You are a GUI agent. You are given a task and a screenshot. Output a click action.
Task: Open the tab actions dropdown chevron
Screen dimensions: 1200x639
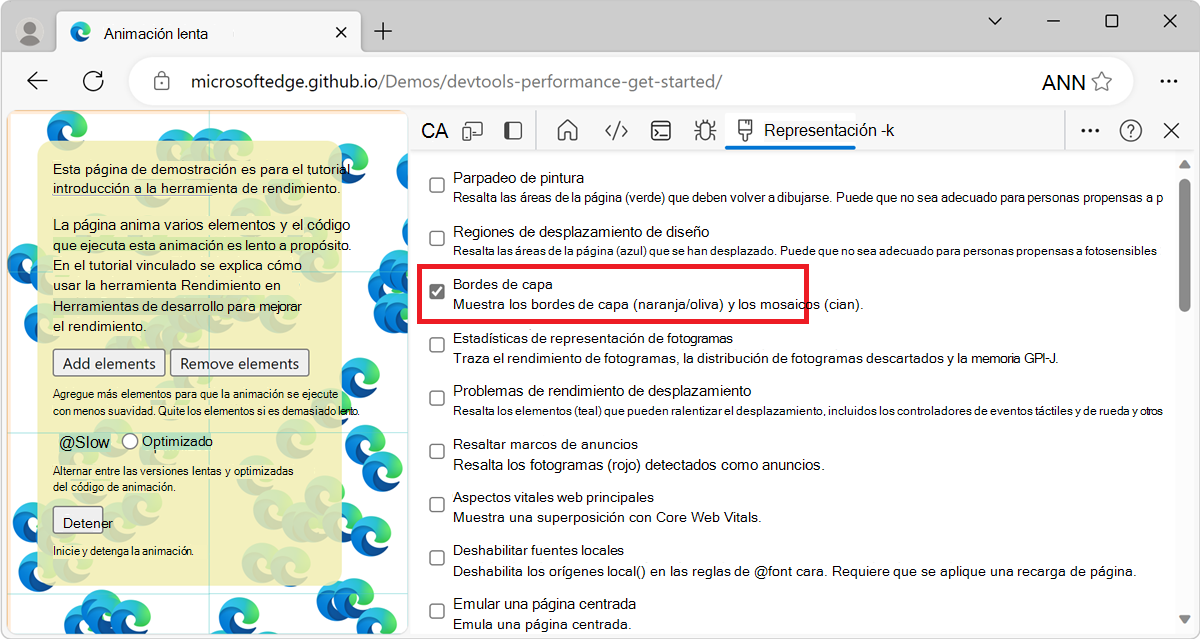[x=995, y=21]
